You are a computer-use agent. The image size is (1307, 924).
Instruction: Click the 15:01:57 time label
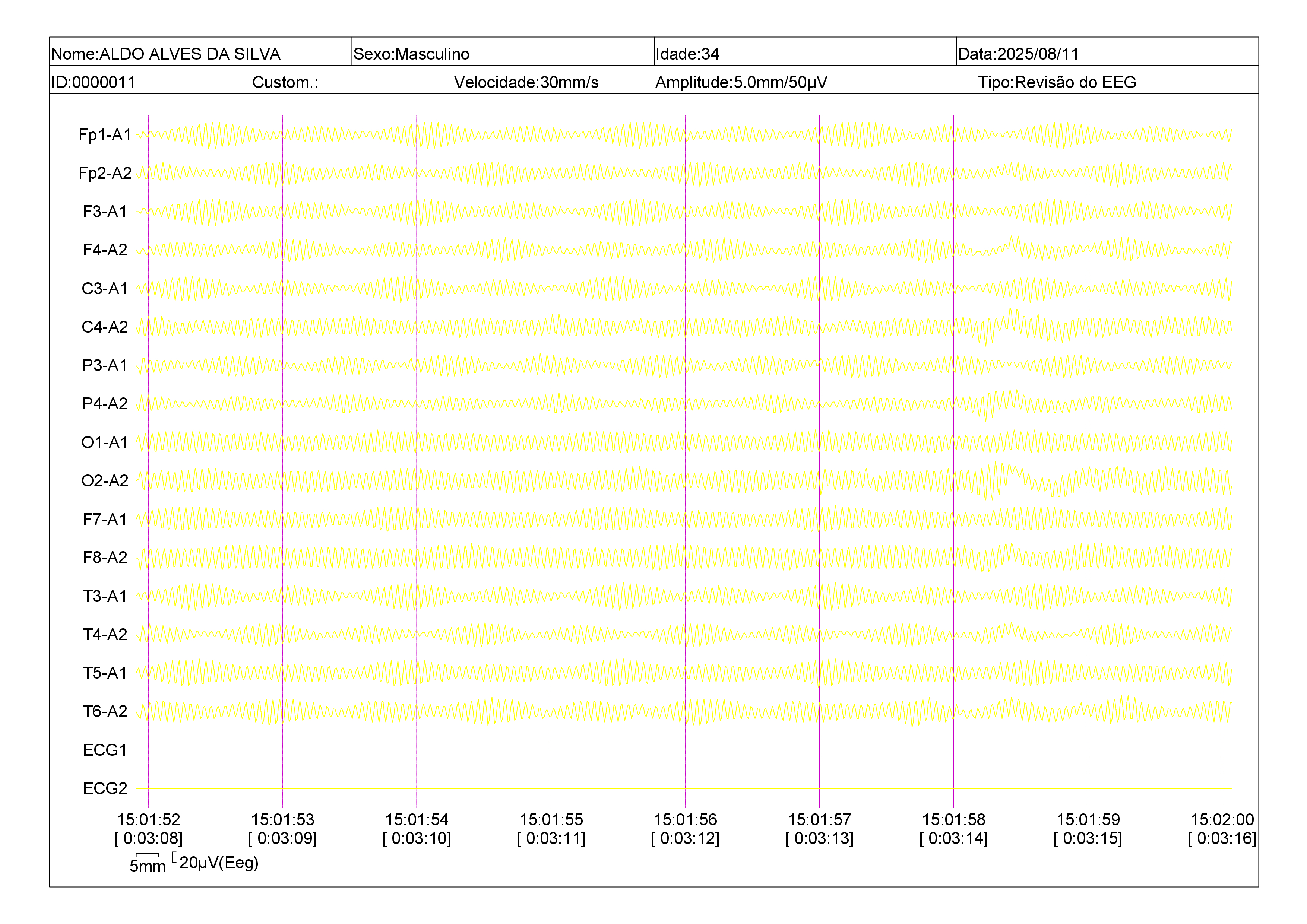point(820,820)
